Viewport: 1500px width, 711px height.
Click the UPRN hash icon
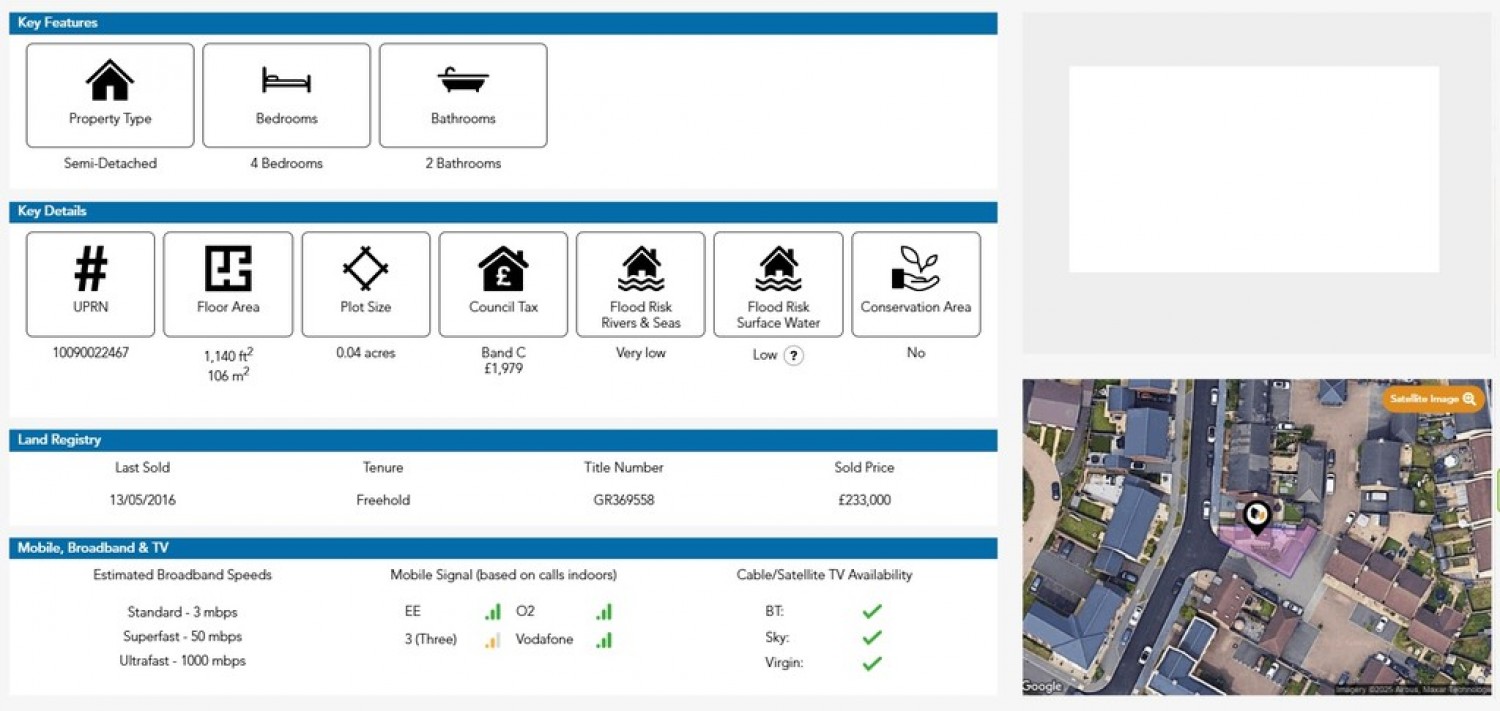click(x=90, y=269)
